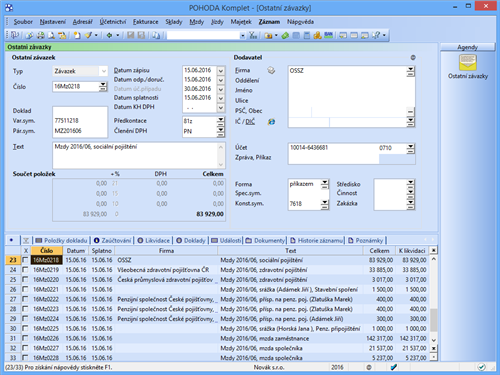Viewport: 500px width, 375px height.
Task: Tick checkbox for row 16Mz0222
Action: point(25,299)
